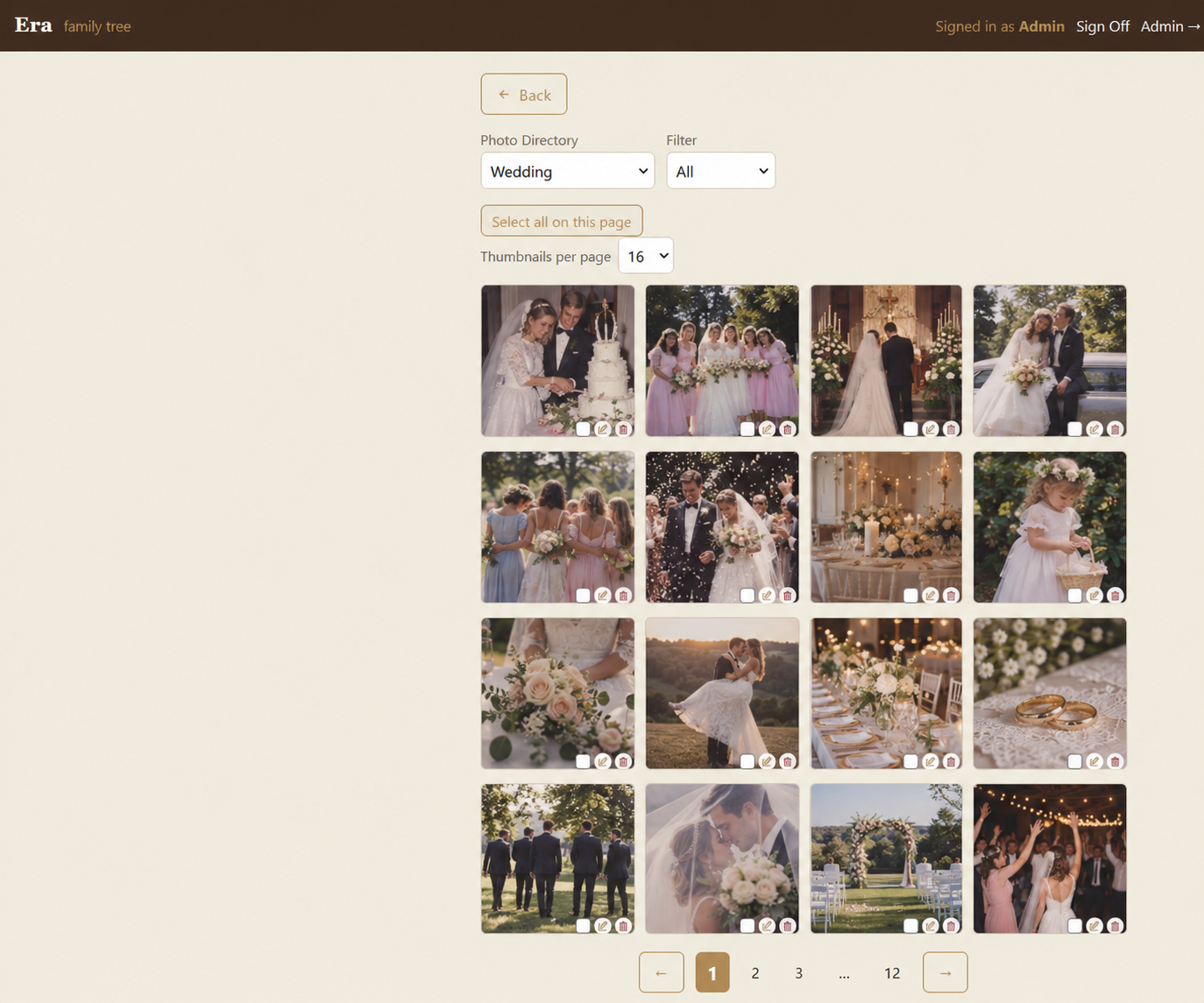This screenshot has height=1003, width=1204.
Task: Delete the sunset couple lift photo
Action: click(788, 762)
